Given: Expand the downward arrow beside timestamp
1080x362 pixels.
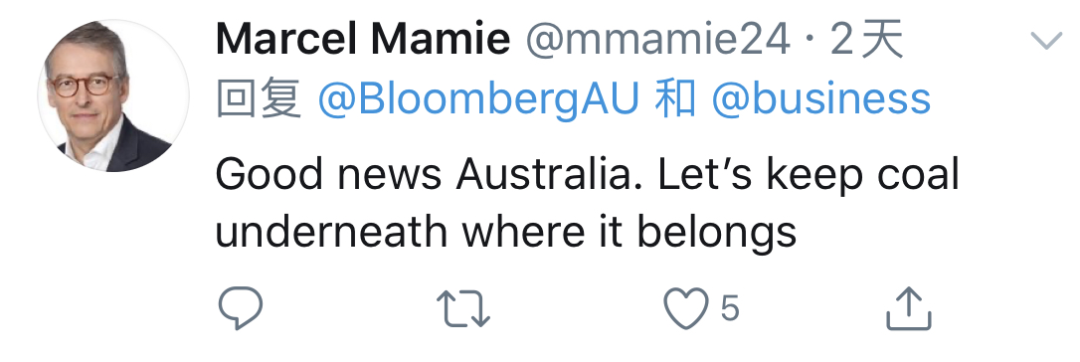Looking at the screenshot, I should (1046, 41).
